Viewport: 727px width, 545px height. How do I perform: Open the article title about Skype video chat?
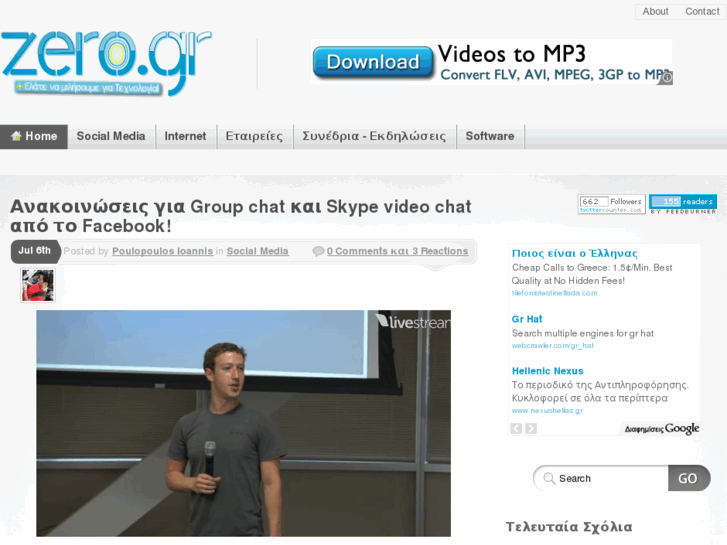pos(241,216)
